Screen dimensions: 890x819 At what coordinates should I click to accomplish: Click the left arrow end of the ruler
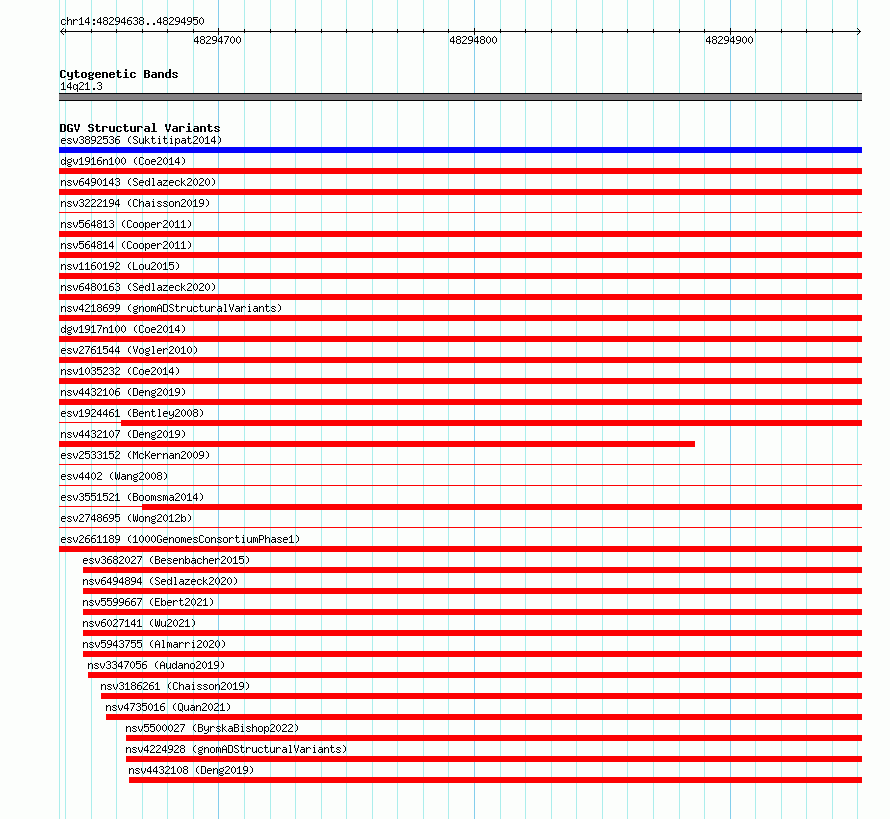(62, 31)
